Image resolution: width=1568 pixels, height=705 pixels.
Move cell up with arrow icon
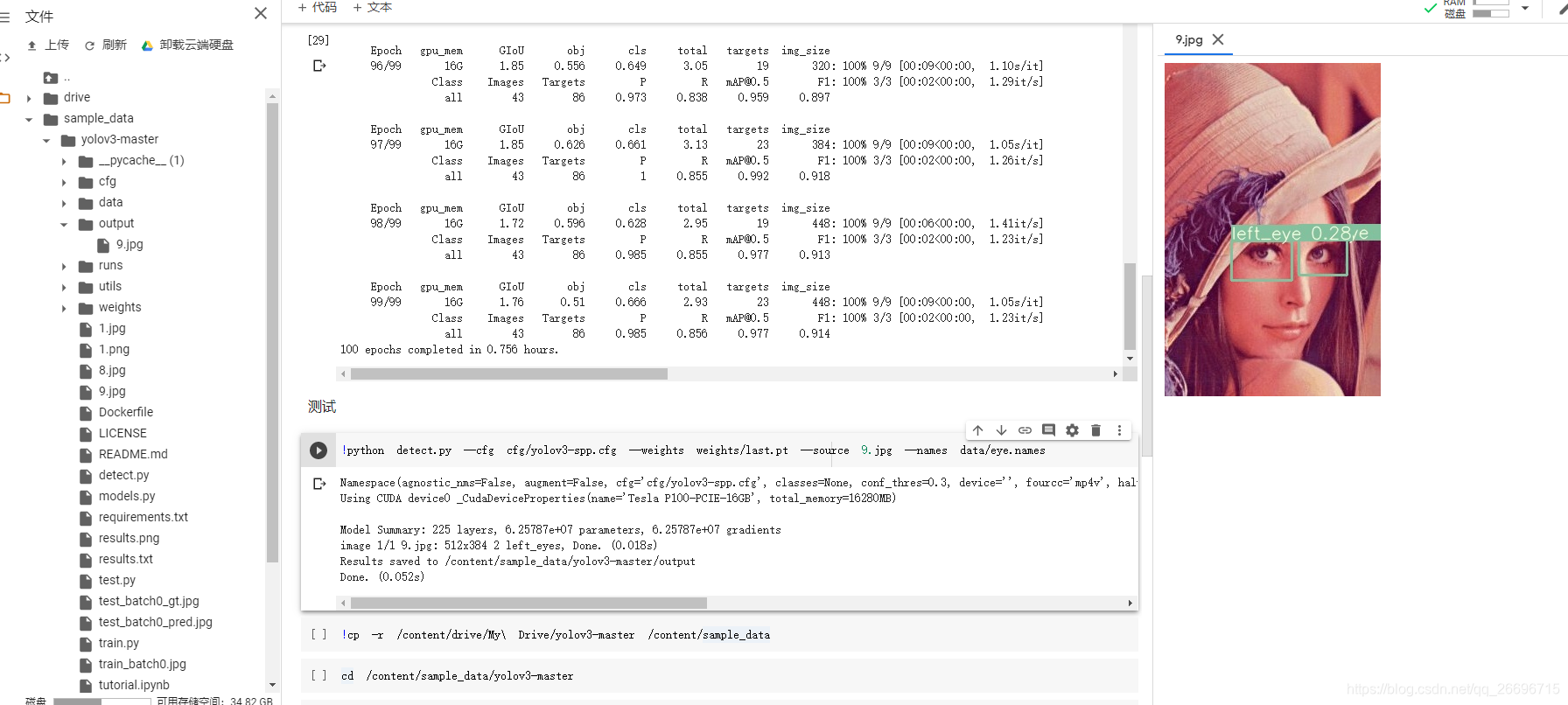(x=978, y=430)
